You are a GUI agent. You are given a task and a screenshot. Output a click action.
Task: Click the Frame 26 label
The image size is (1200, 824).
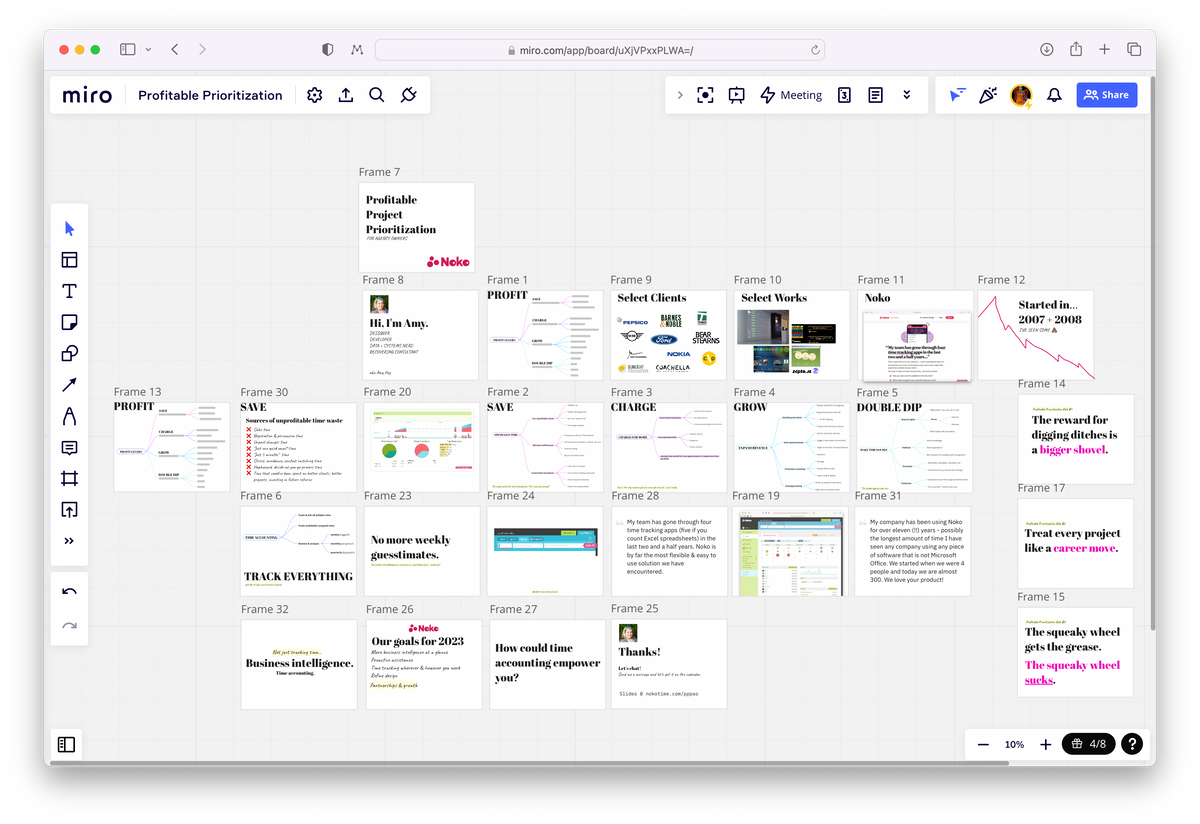tap(390, 609)
